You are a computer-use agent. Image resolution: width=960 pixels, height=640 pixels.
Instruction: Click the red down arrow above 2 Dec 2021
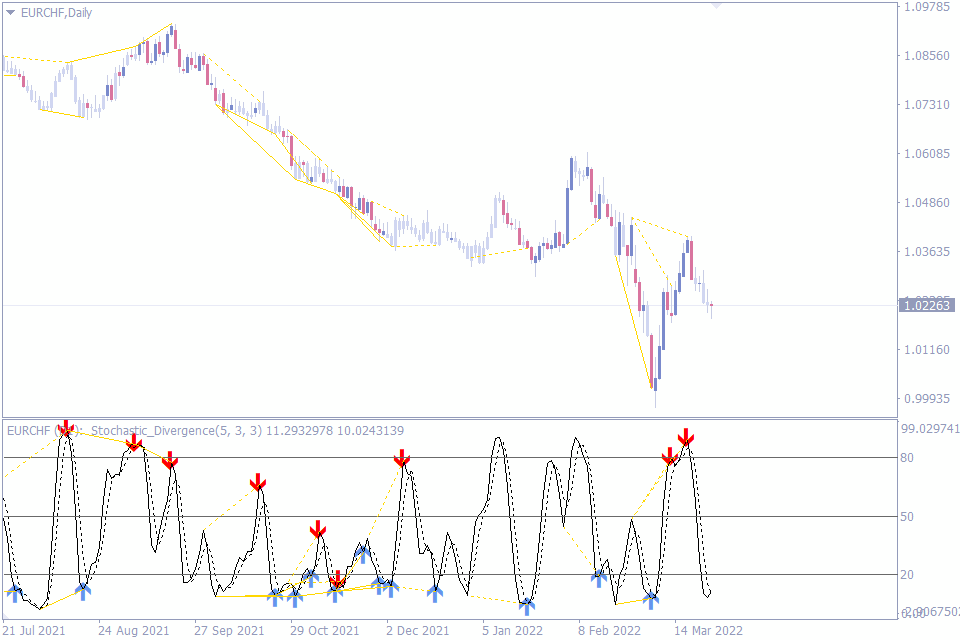point(403,459)
